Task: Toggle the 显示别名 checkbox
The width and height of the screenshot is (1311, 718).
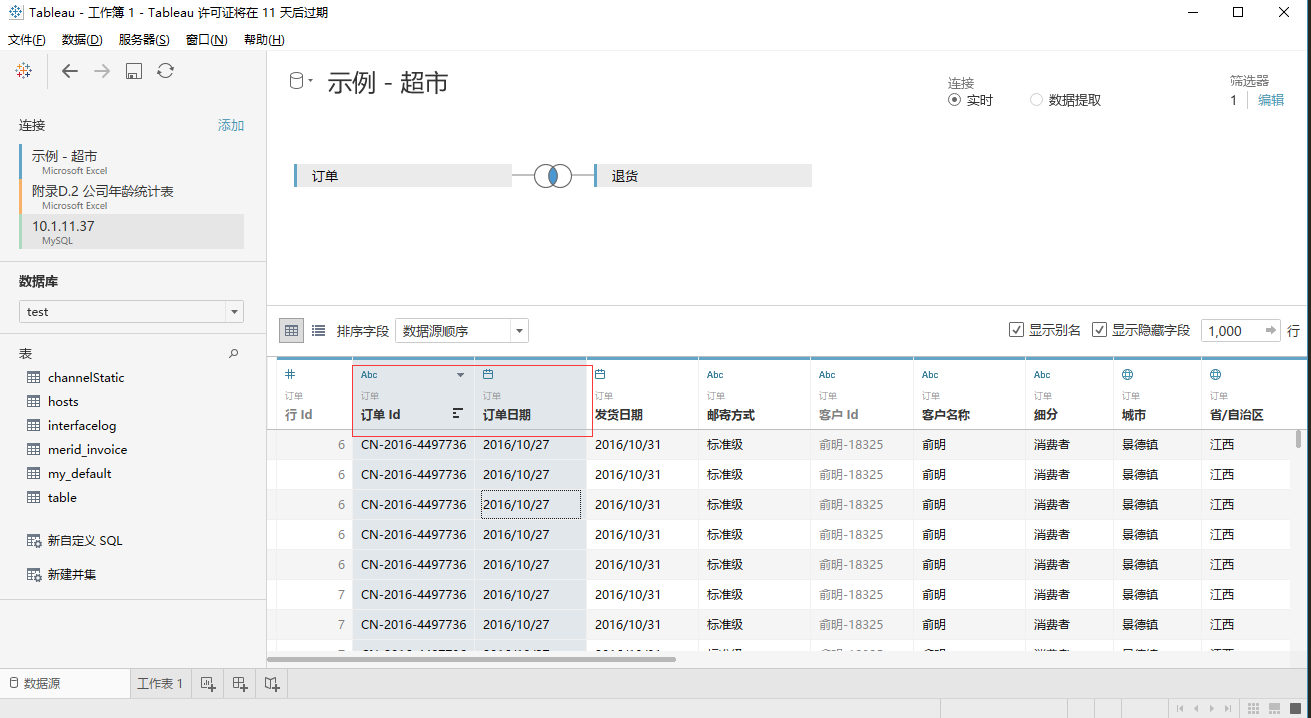Action: tap(1016, 330)
